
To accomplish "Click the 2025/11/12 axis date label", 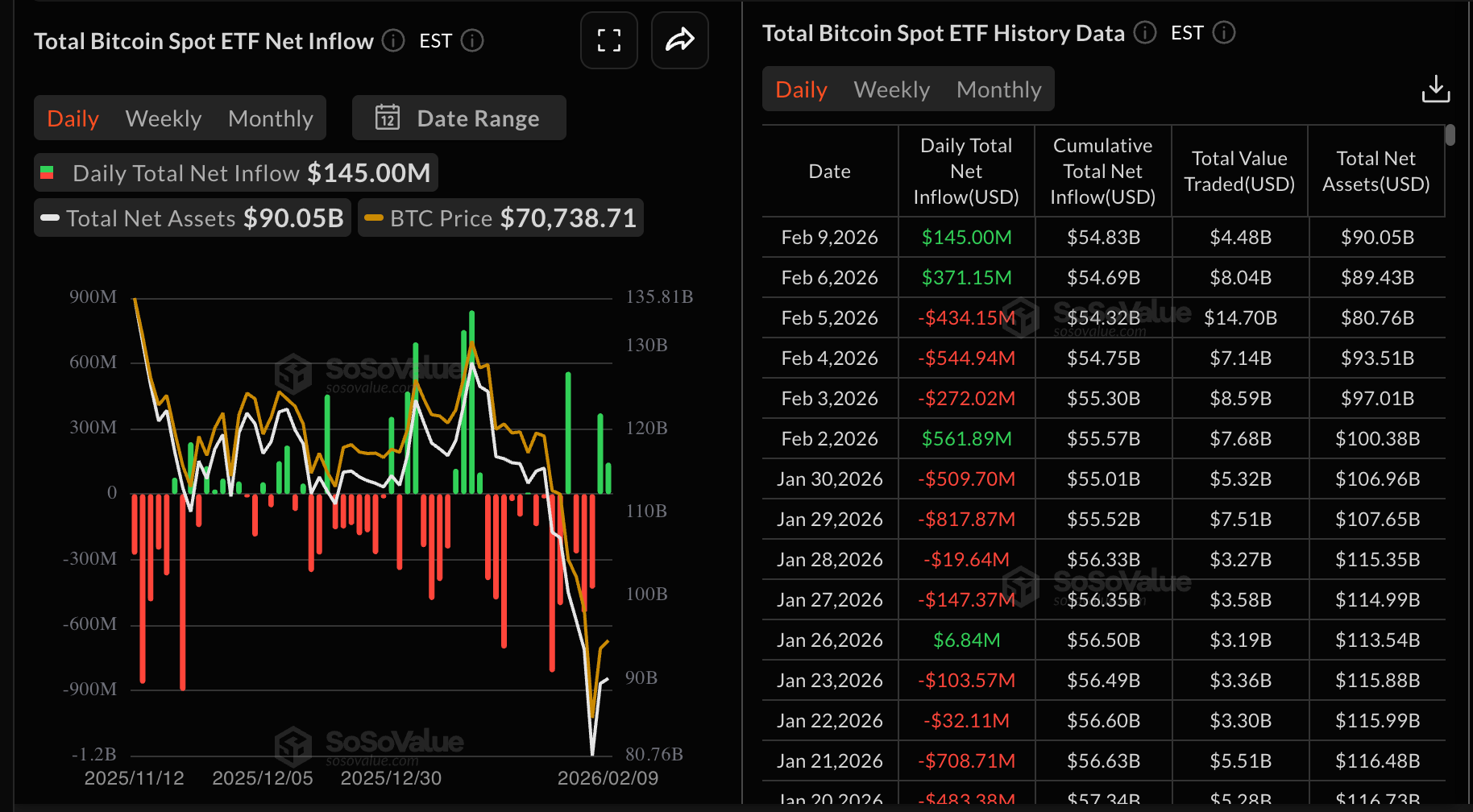I will (x=135, y=778).
